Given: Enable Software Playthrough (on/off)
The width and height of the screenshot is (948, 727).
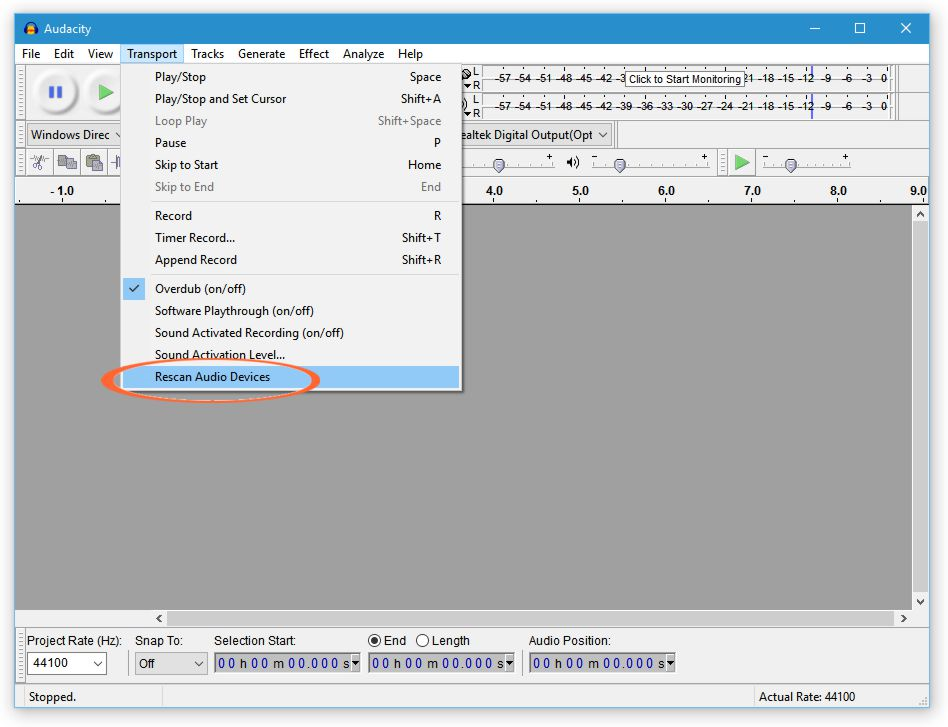Looking at the screenshot, I should coord(290,311).
